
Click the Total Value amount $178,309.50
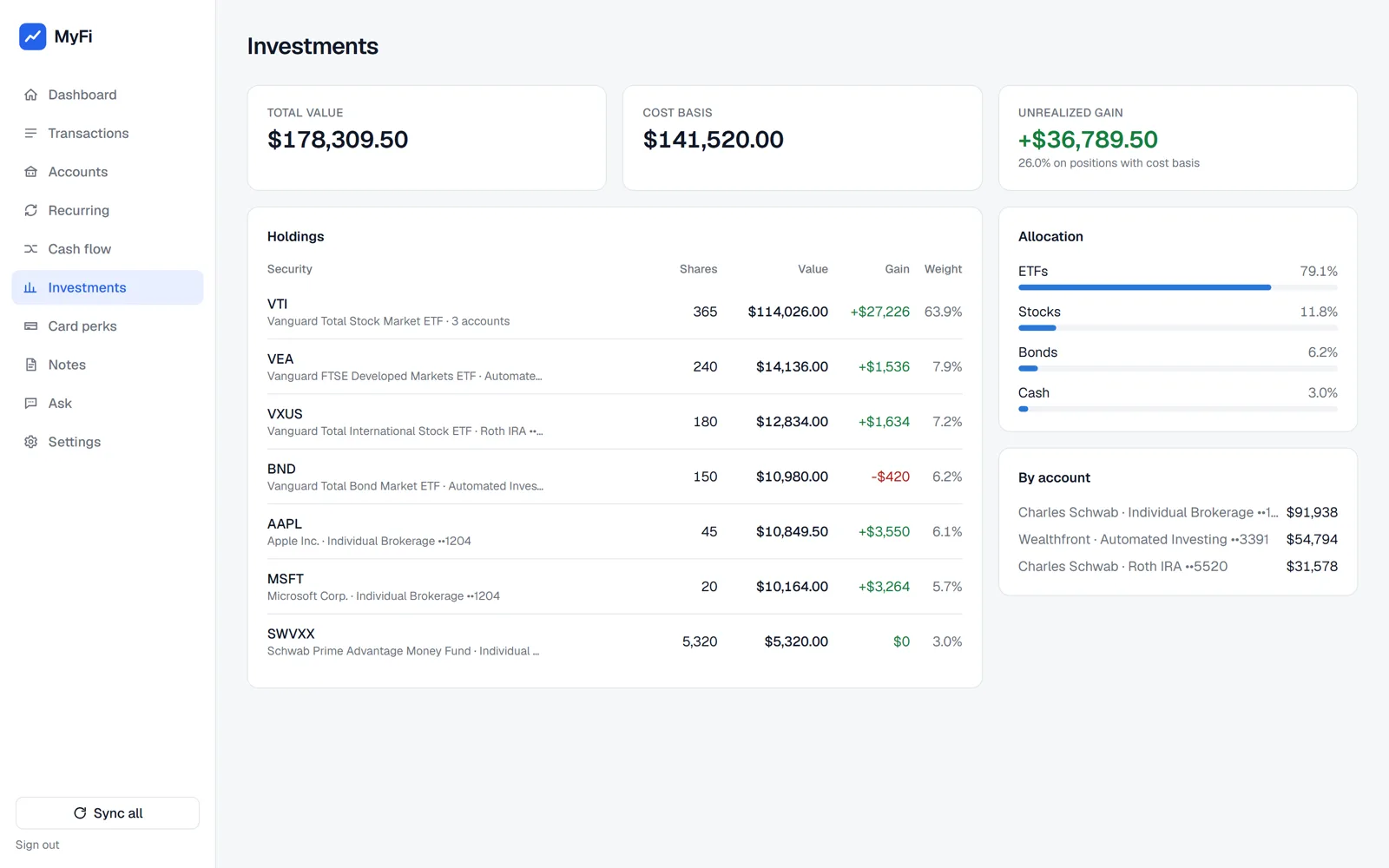tap(338, 140)
